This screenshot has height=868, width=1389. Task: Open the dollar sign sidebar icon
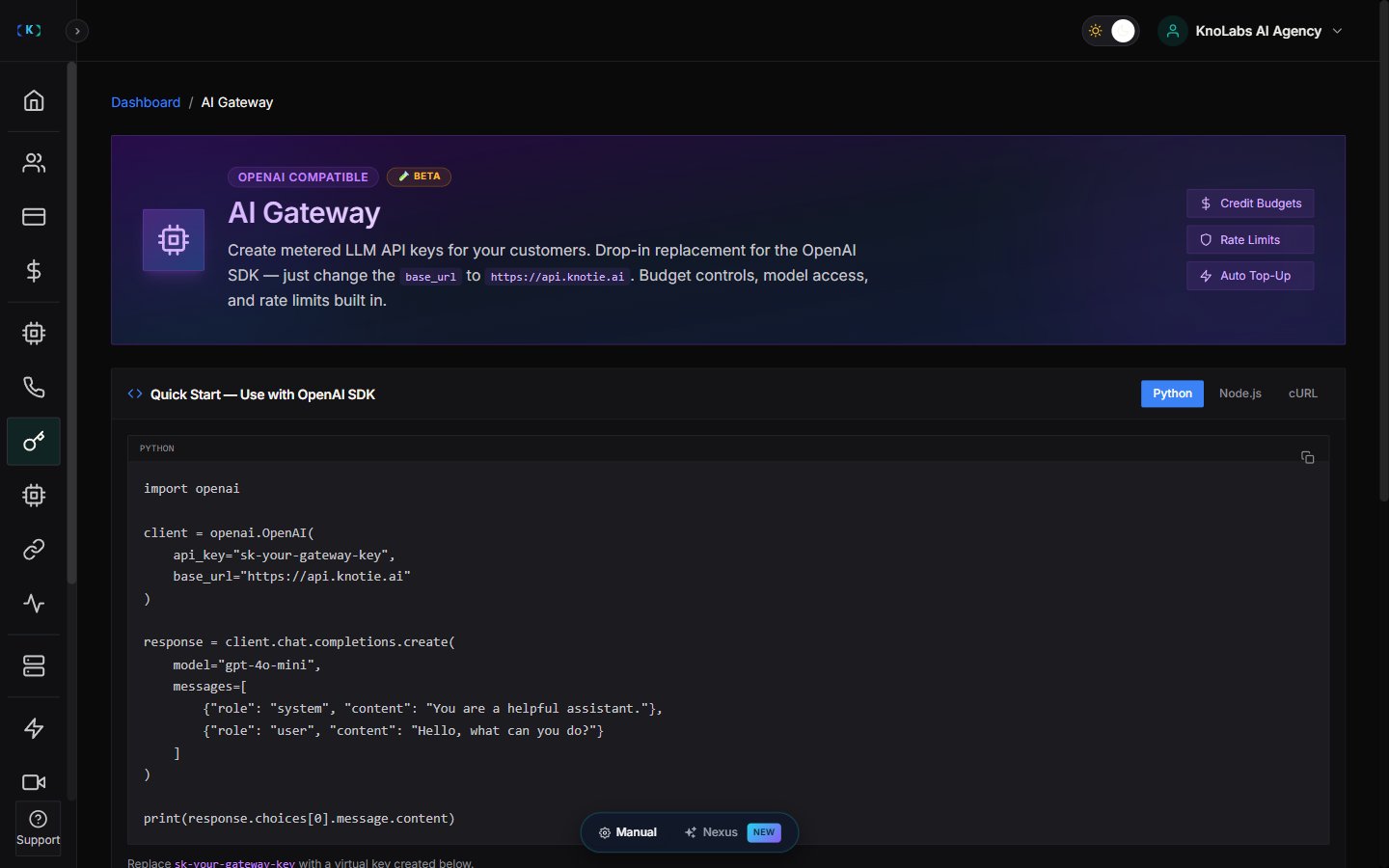point(34,271)
